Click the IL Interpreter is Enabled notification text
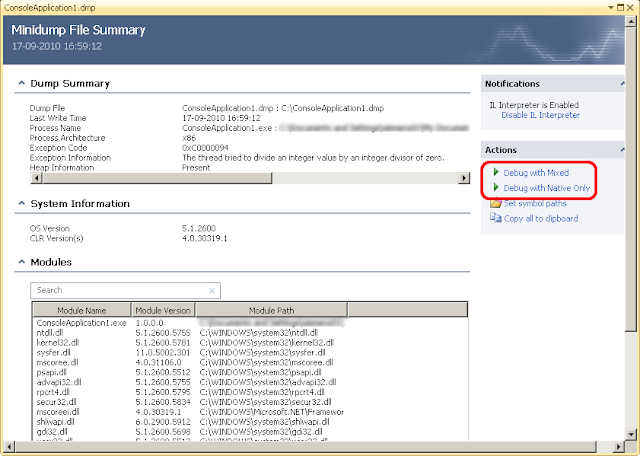The height and width of the screenshot is (456, 640). 534,105
